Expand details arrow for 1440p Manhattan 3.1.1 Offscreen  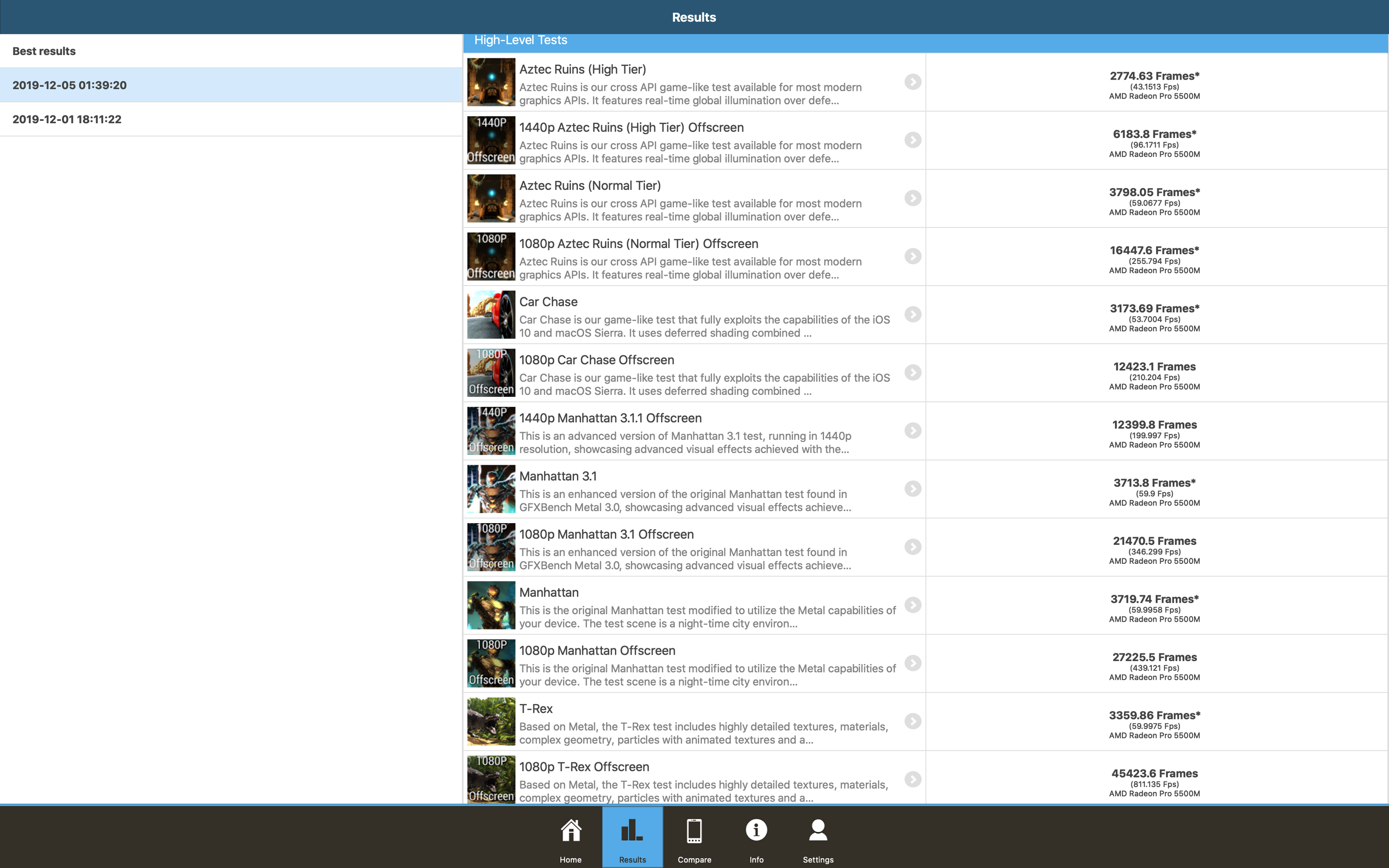pos(913,431)
